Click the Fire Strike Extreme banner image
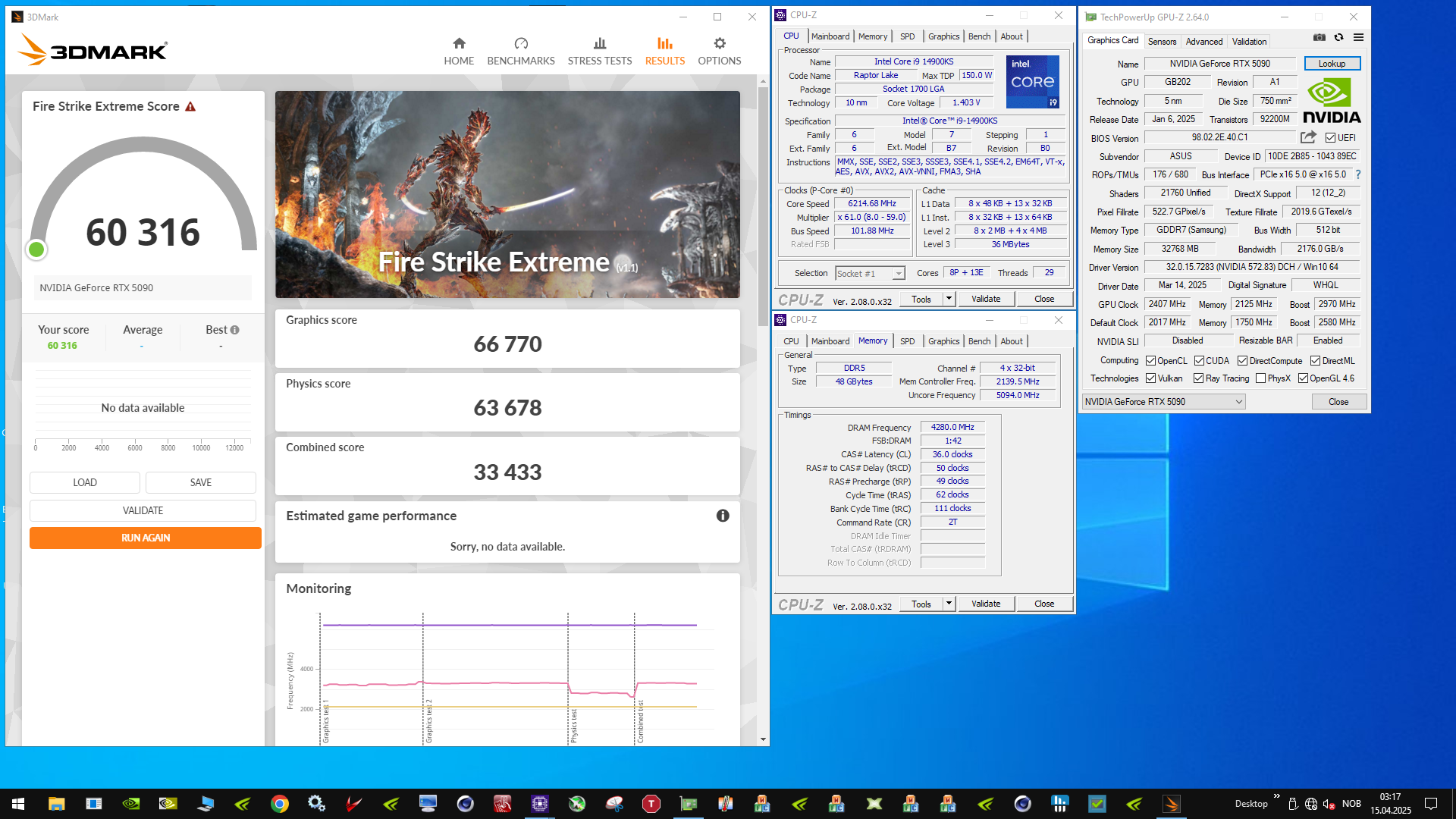The image size is (1456, 819). [x=507, y=194]
